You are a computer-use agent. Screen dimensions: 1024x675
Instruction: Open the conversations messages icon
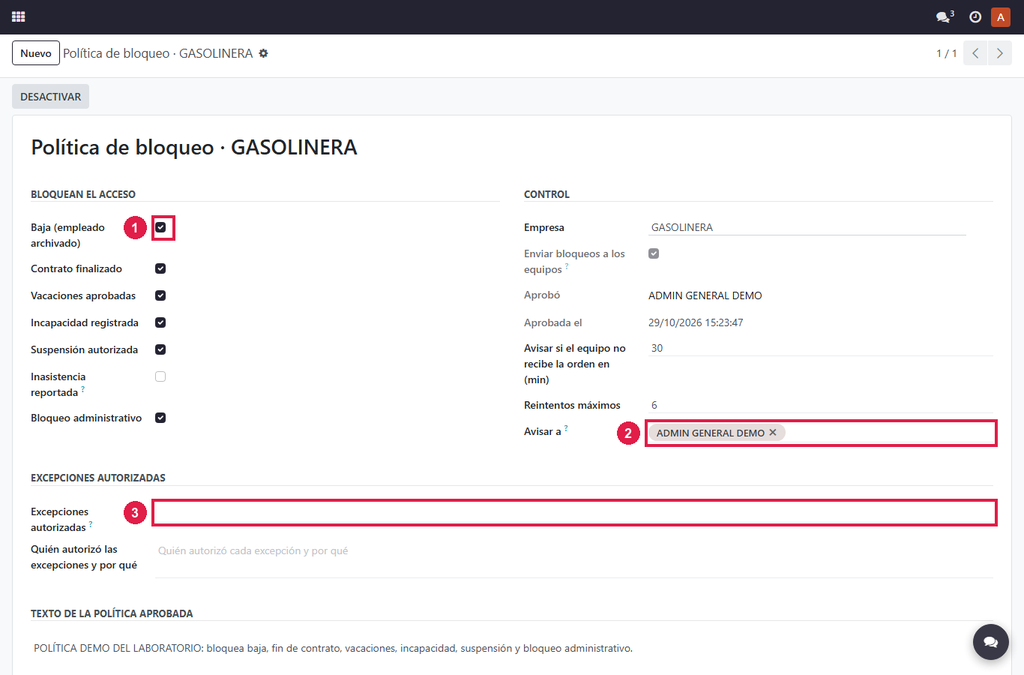point(944,17)
